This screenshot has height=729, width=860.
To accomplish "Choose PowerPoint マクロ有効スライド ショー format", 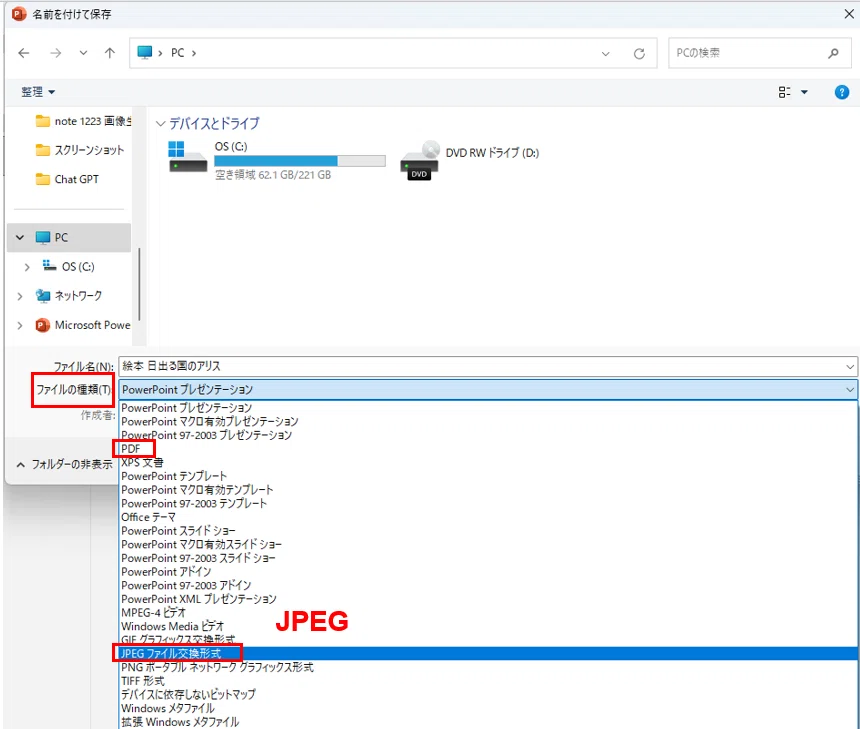I will tap(488, 545).
